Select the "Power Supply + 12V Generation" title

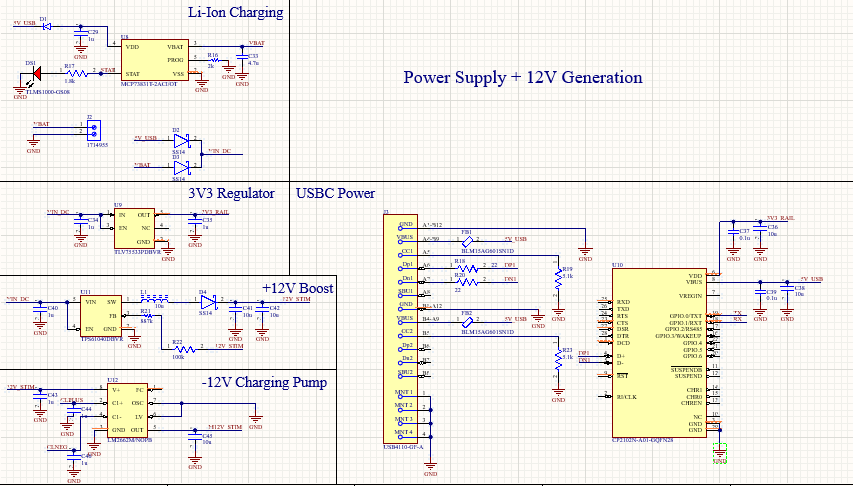click(x=522, y=77)
